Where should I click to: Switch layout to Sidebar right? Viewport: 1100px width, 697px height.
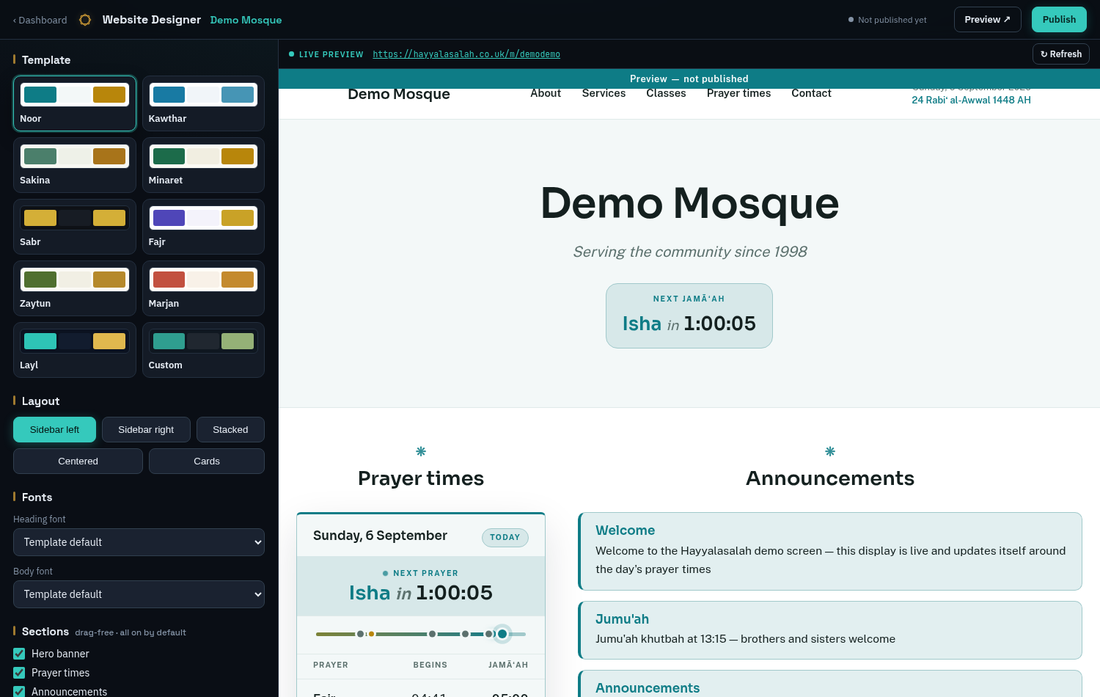(x=146, y=430)
